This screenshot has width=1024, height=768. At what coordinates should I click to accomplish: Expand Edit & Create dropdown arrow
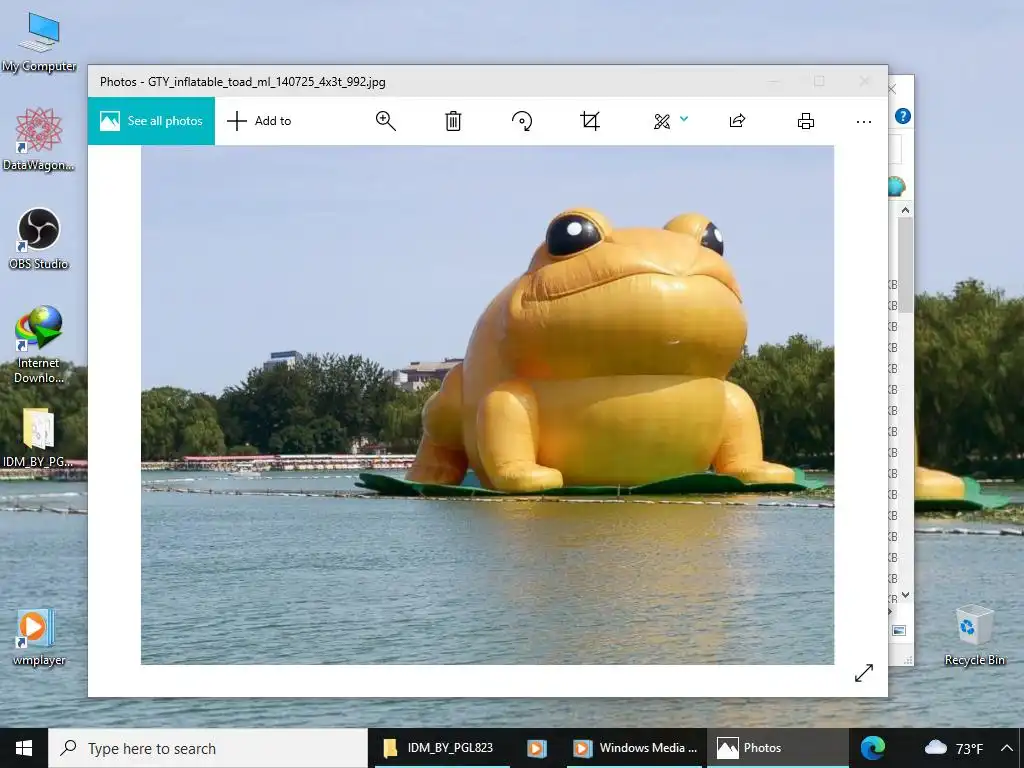pyautogui.click(x=684, y=119)
